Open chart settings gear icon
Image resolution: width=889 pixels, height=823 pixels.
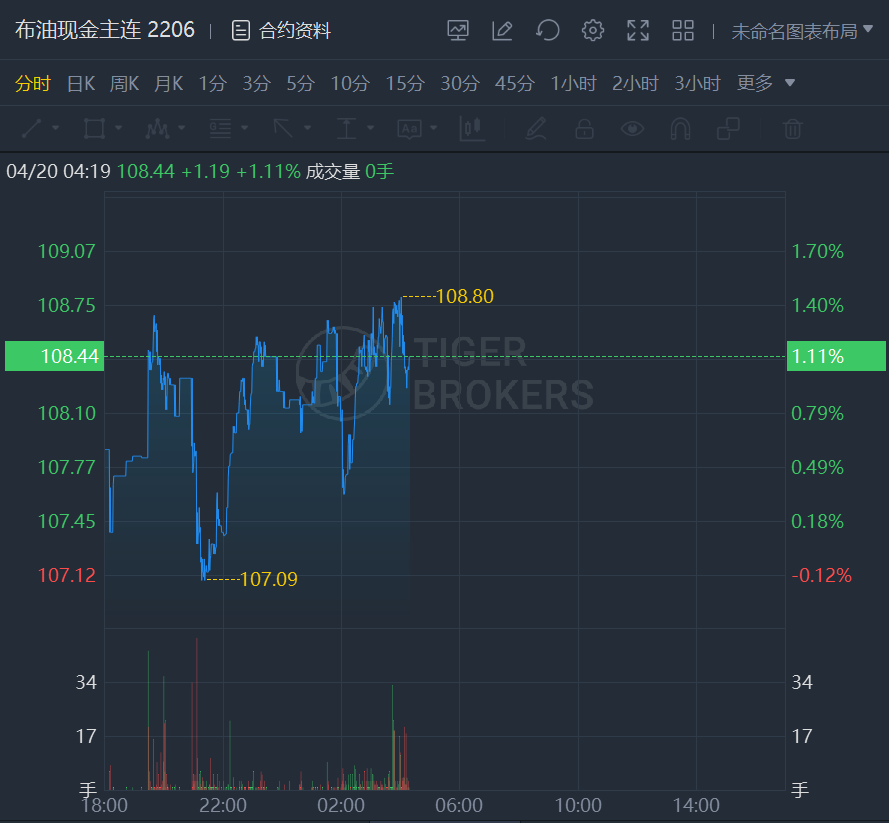593,31
